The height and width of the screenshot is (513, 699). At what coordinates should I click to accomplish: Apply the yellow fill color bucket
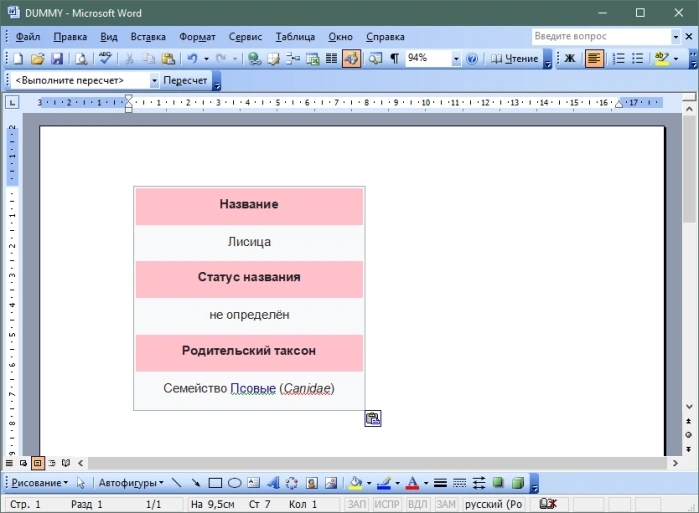click(x=355, y=483)
